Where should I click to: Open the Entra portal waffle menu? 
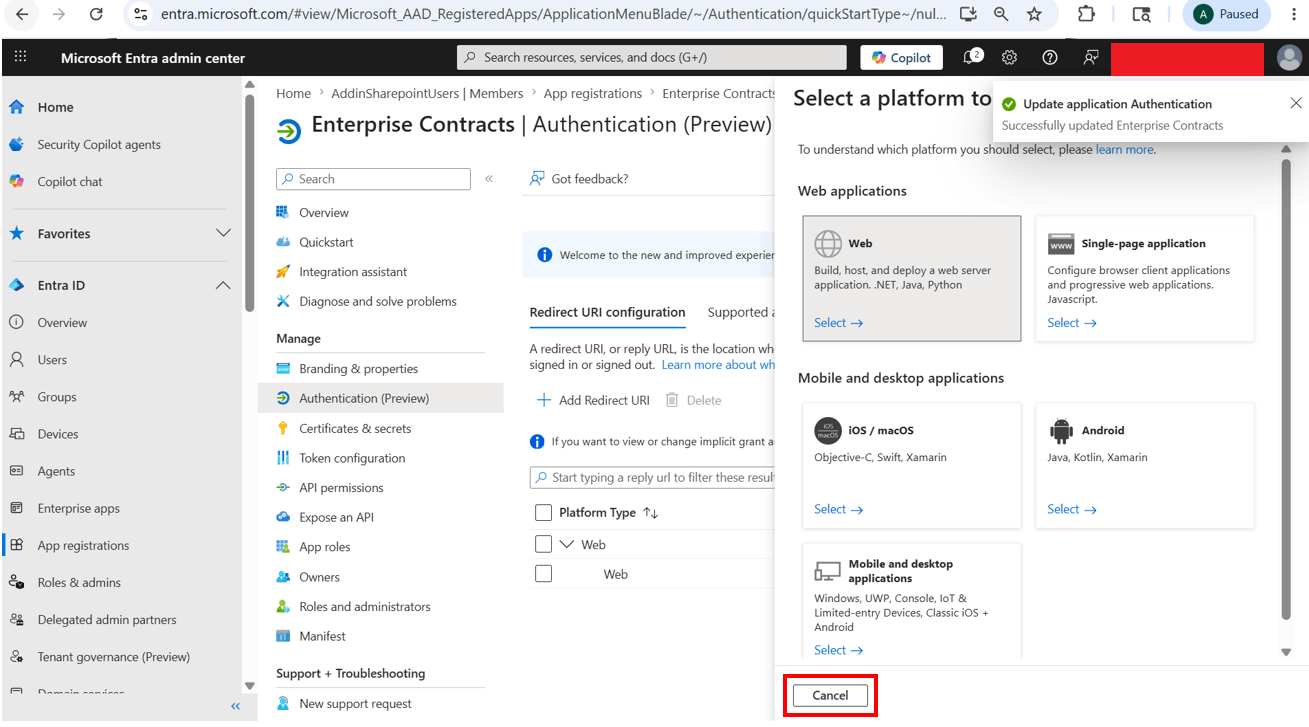(21, 57)
